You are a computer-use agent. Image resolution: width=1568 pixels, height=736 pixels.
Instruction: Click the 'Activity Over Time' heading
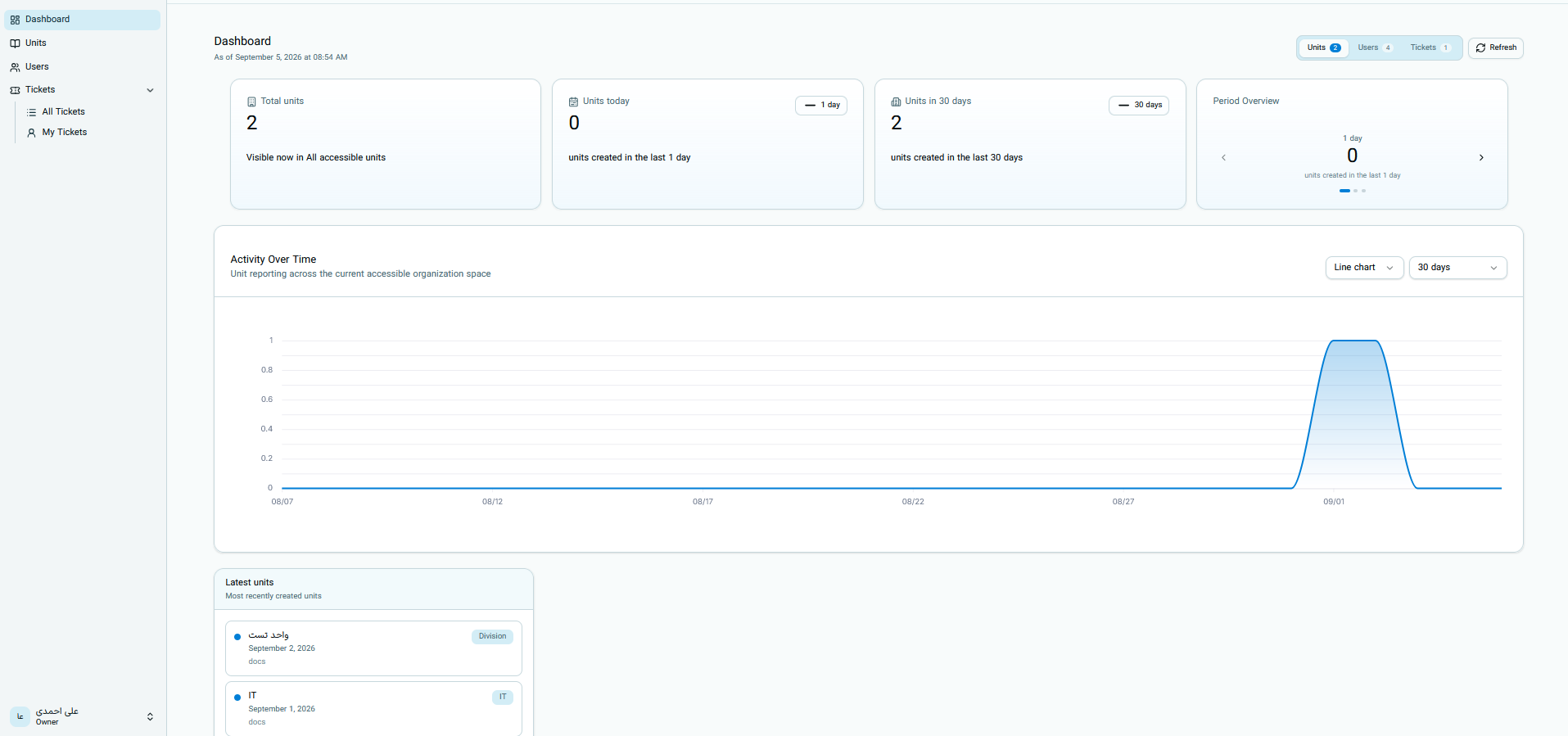pyautogui.click(x=273, y=260)
